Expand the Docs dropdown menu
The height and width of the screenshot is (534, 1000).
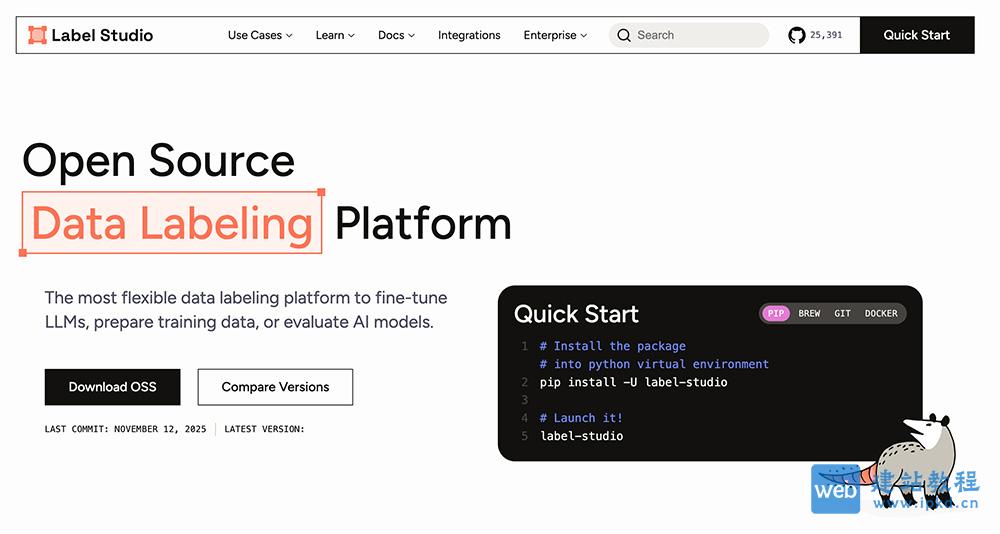(x=396, y=35)
